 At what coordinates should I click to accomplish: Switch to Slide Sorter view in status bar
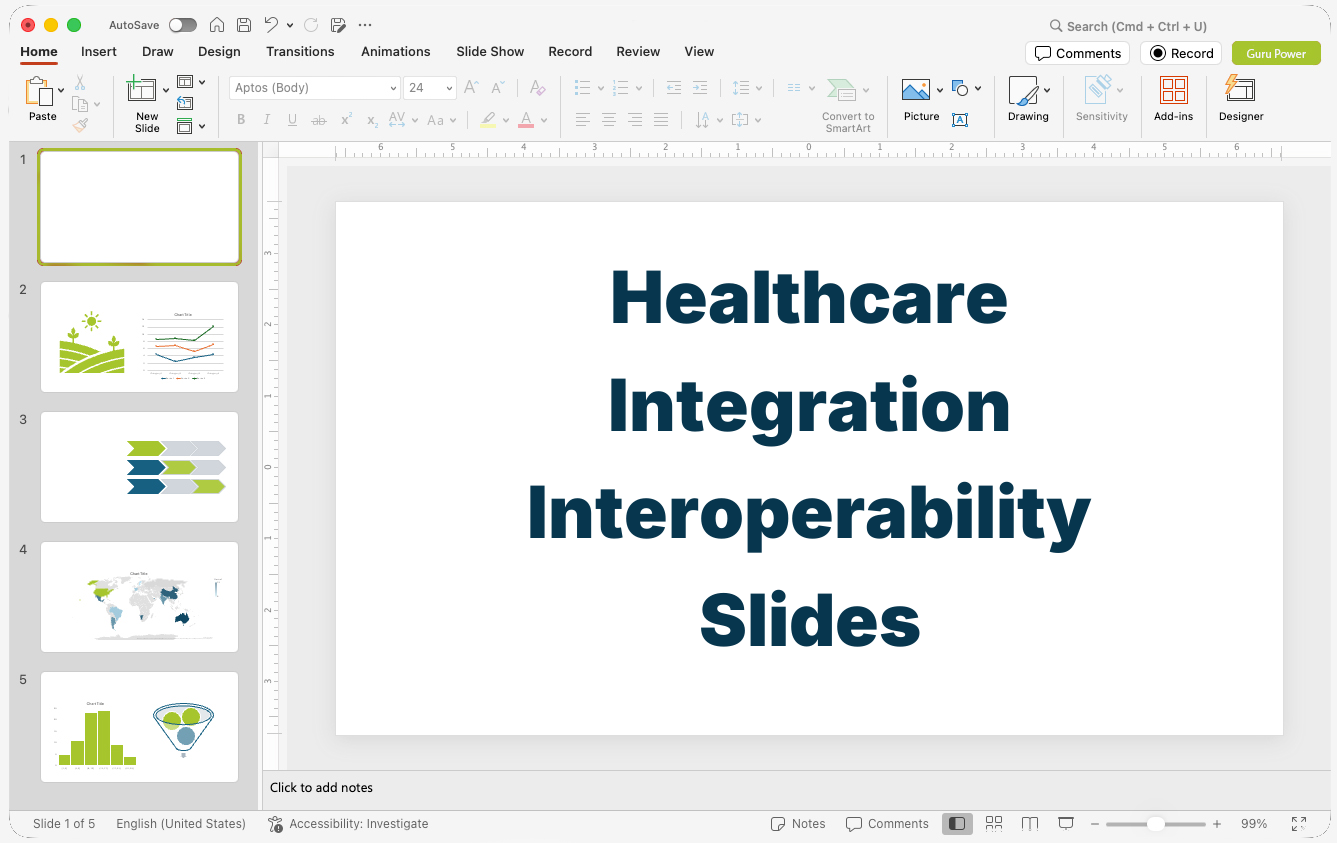pyautogui.click(x=994, y=824)
